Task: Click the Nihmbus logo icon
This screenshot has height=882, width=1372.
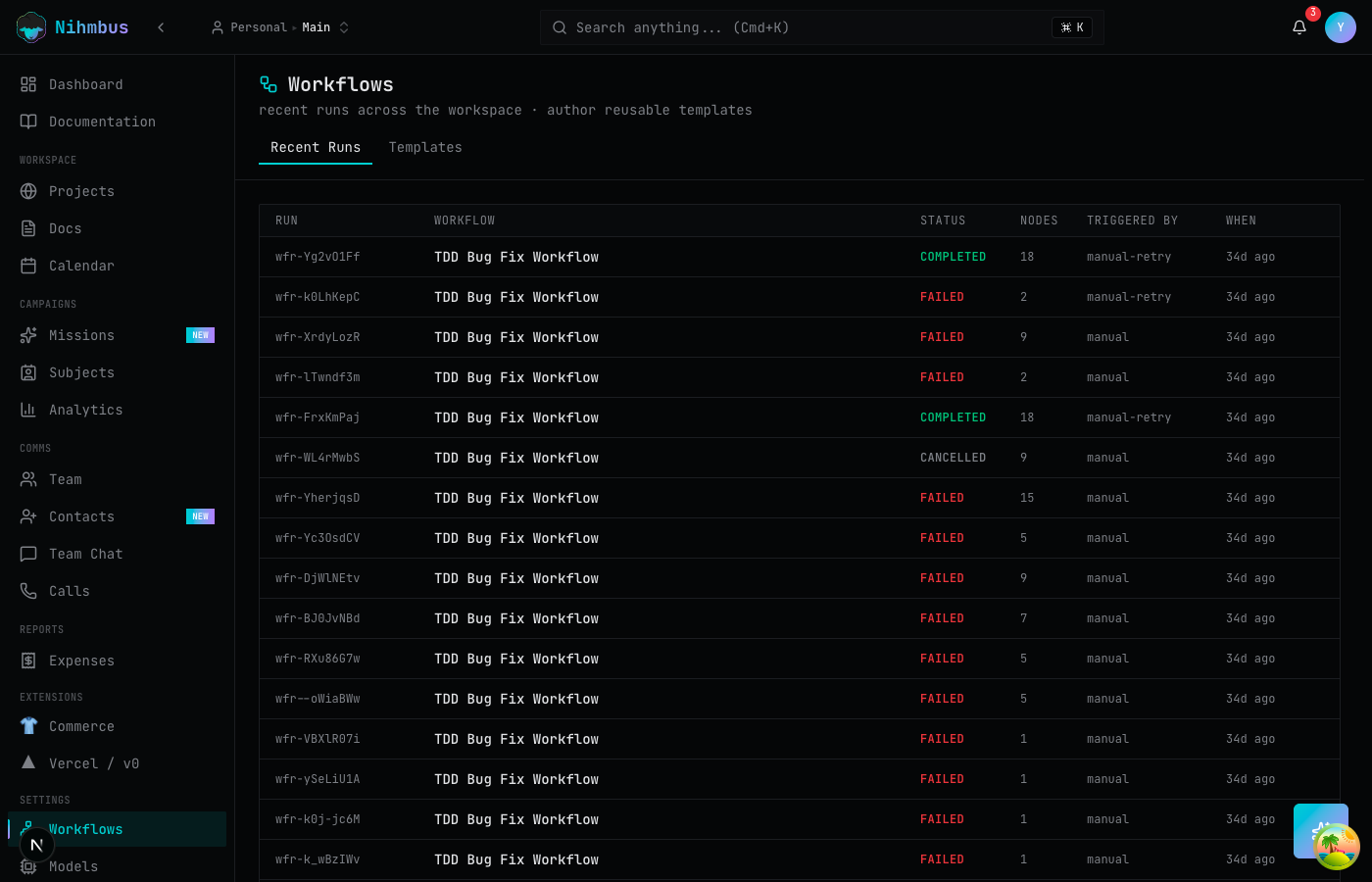Action: 31,27
